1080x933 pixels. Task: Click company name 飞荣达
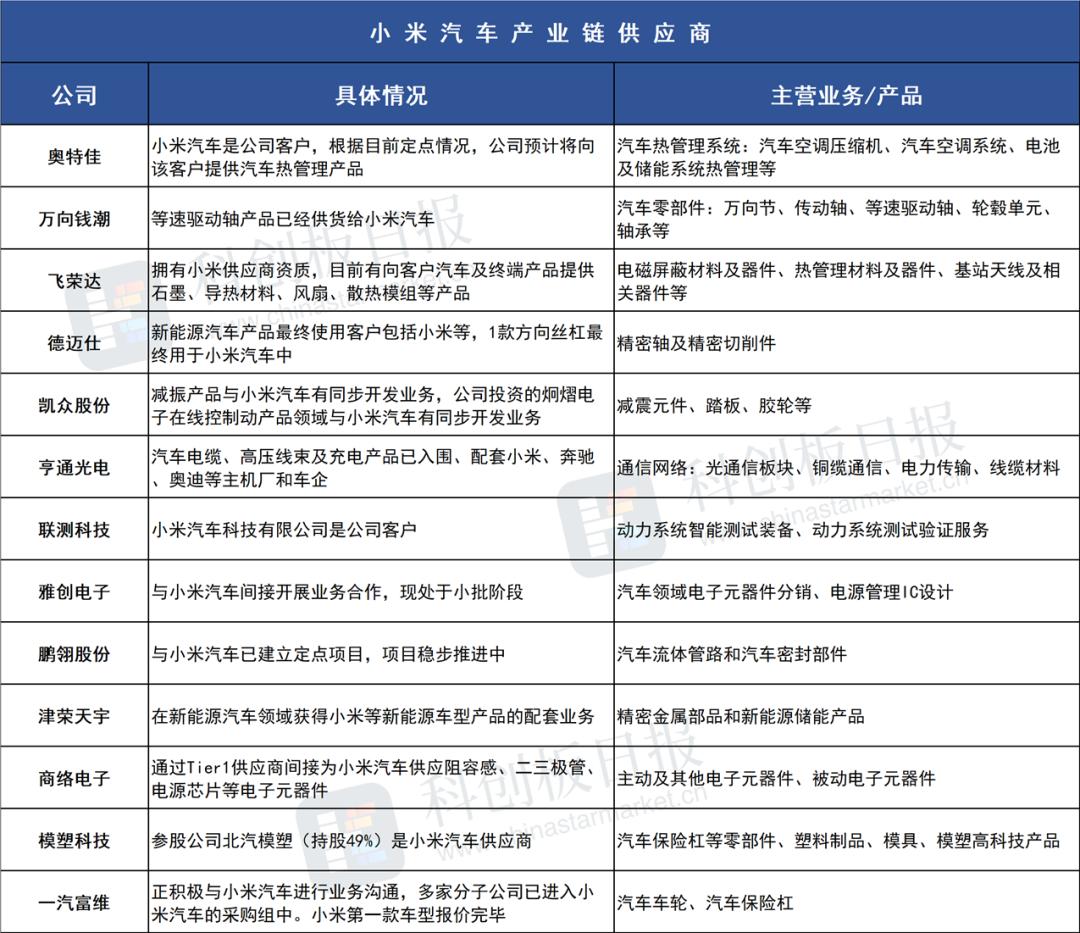(x=74, y=281)
